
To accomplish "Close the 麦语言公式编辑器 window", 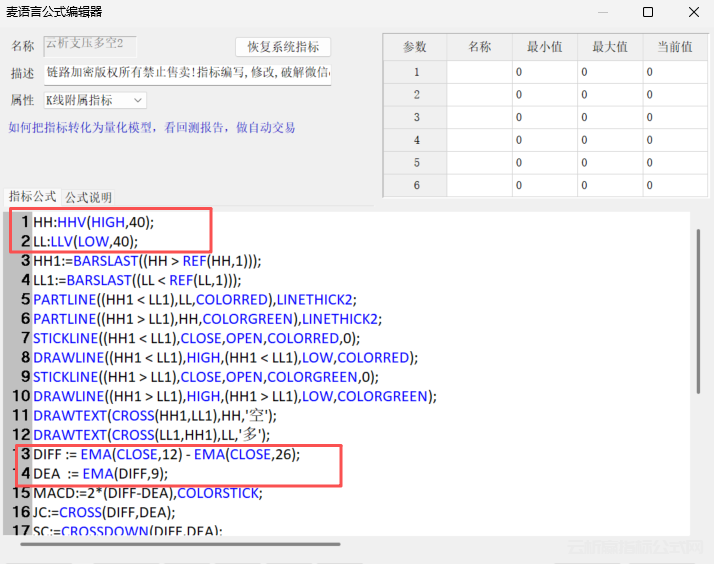I will point(693,12).
